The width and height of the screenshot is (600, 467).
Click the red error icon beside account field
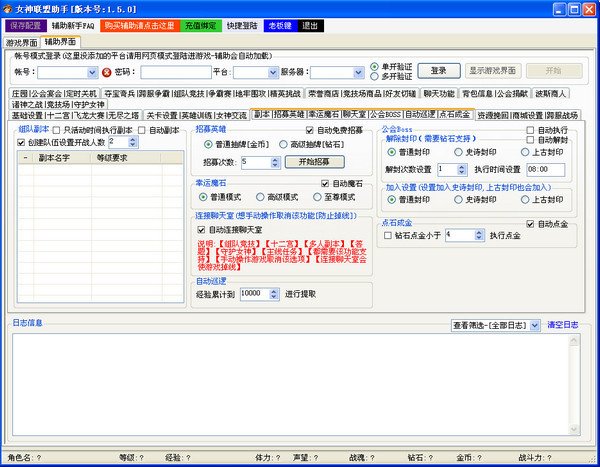point(106,72)
